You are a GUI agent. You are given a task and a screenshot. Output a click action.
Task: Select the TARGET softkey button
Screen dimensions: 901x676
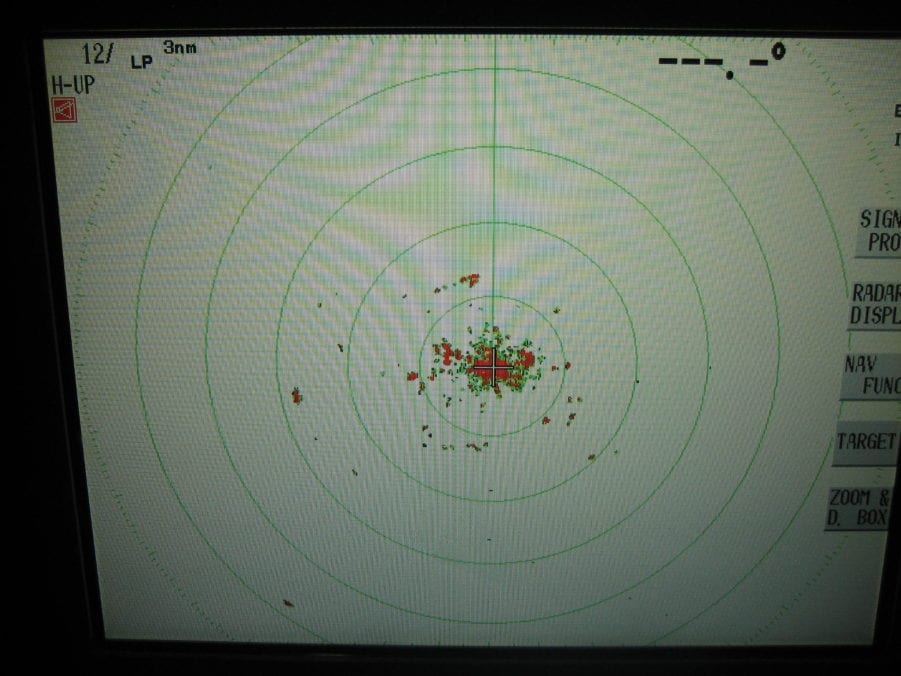867,442
